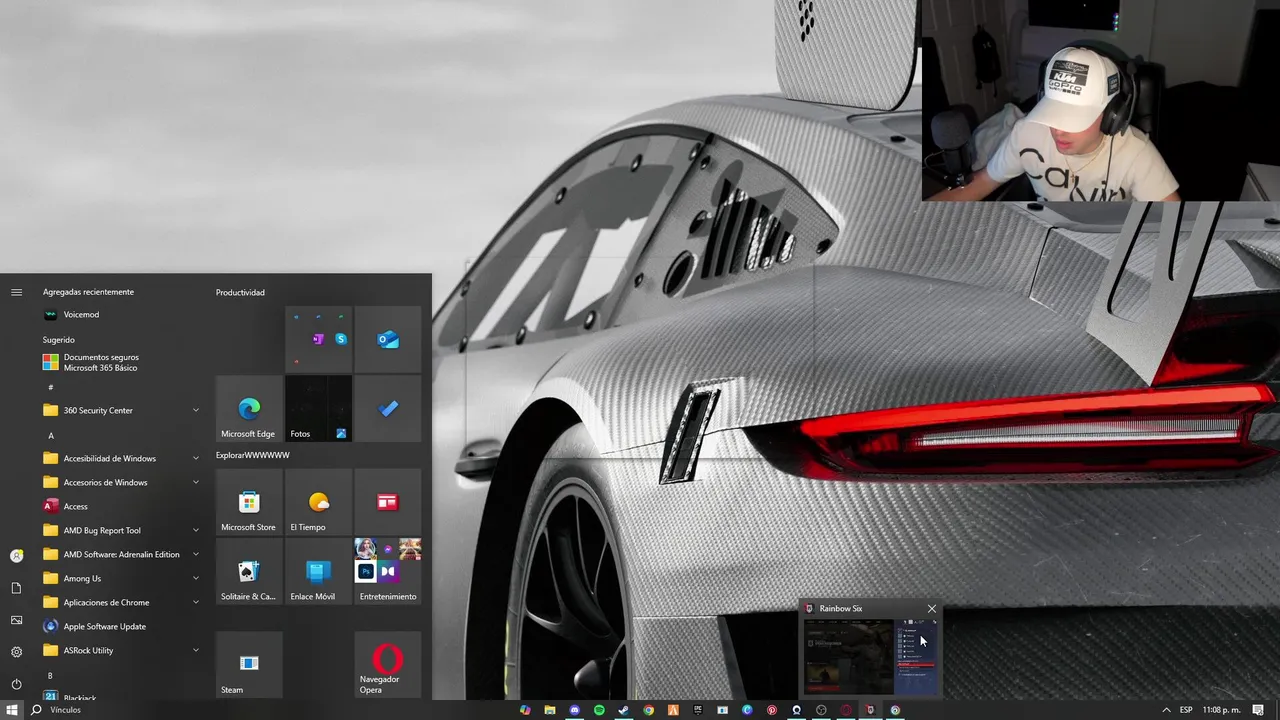Open the Enlace Móvil tile
Viewport: 1280px width, 720px height.
coord(318,571)
